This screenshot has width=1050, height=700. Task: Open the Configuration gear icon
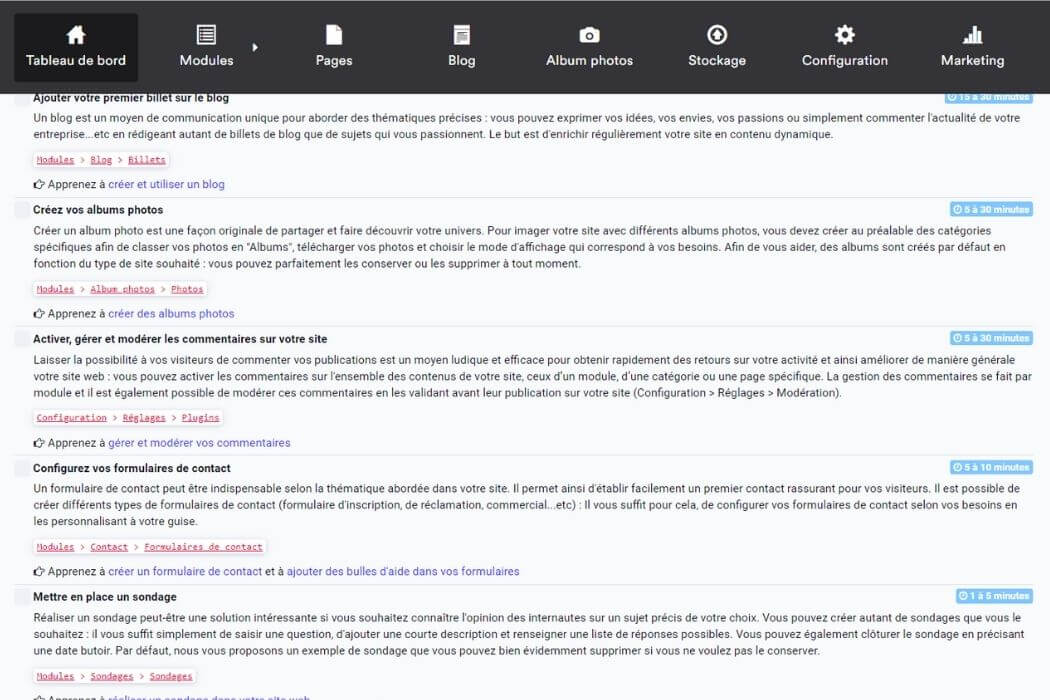tap(844, 33)
